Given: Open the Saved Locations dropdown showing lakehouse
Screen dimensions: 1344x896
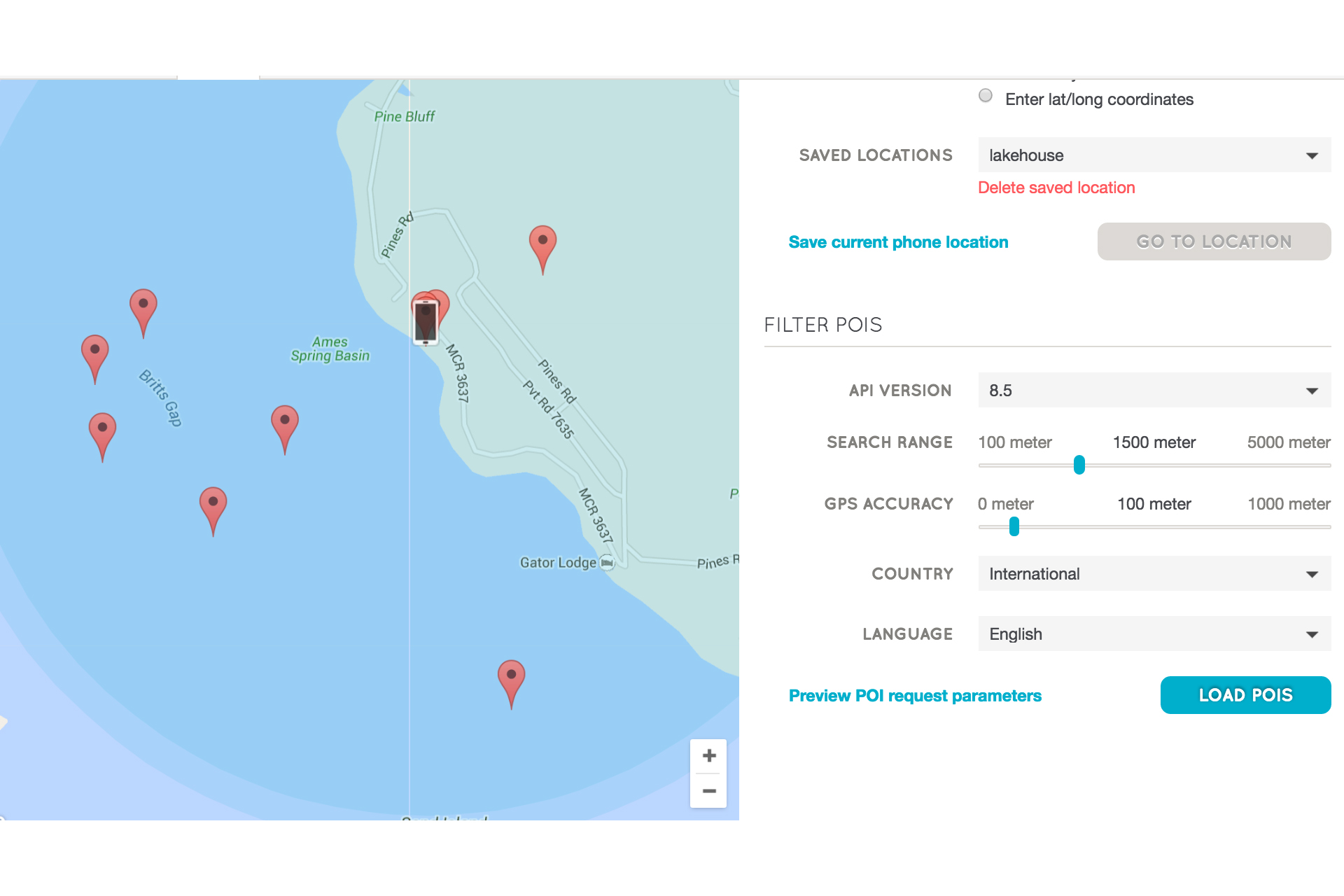Looking at the screenshot, I should point(1154,155).
